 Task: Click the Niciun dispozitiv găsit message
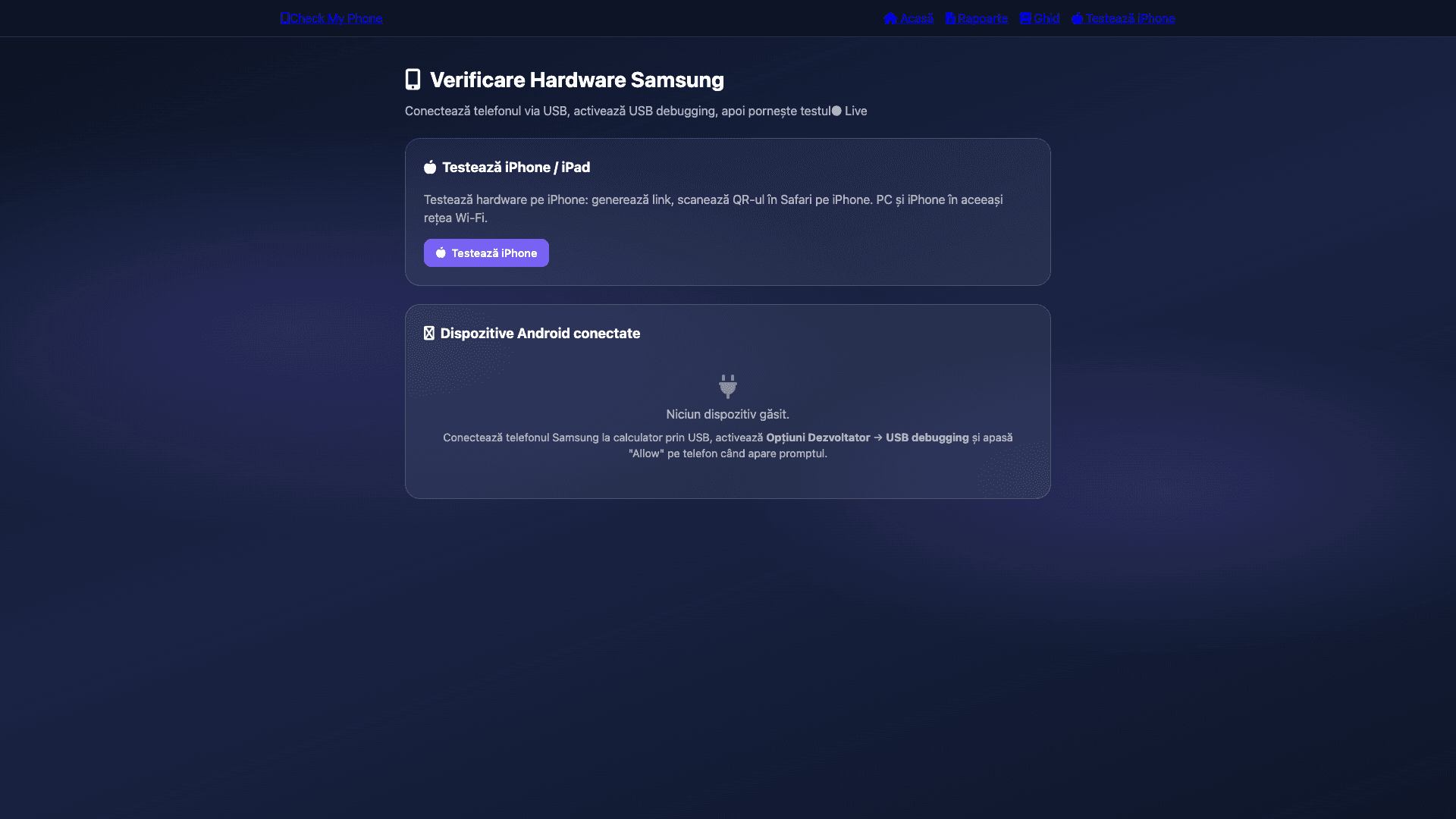(728, 414)
